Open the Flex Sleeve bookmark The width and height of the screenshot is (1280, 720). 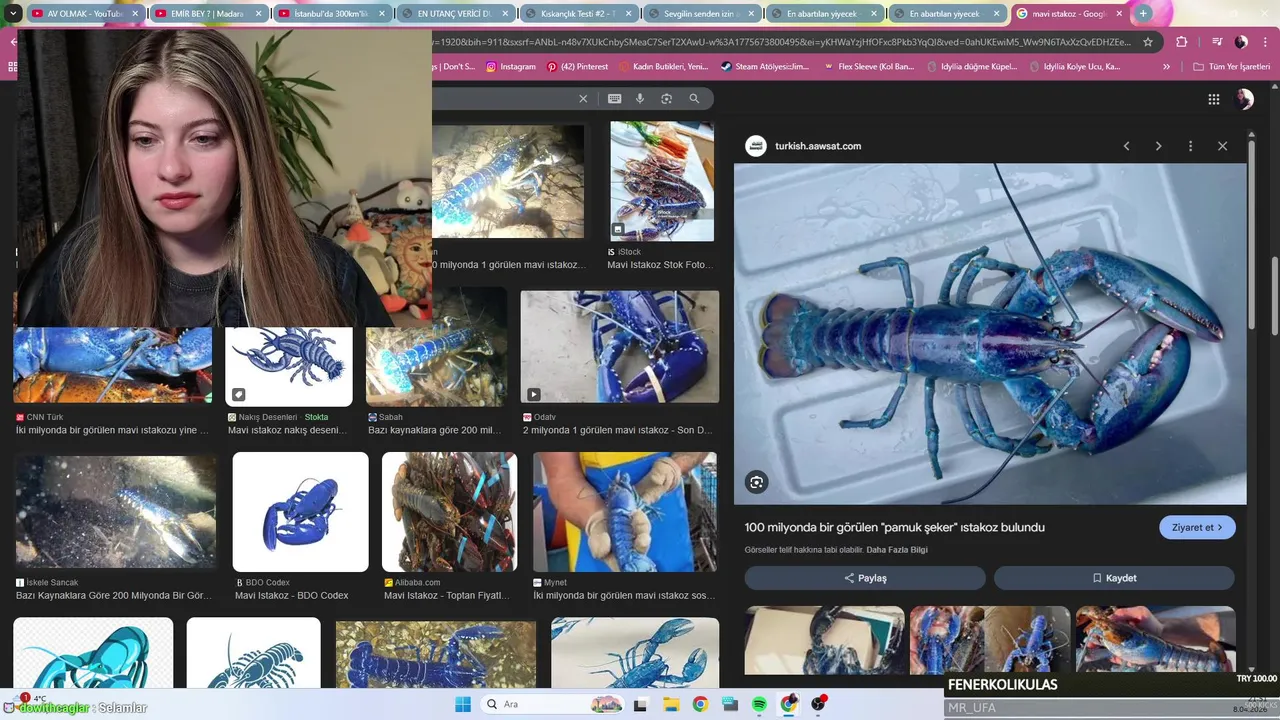click(x=869, y=67)
